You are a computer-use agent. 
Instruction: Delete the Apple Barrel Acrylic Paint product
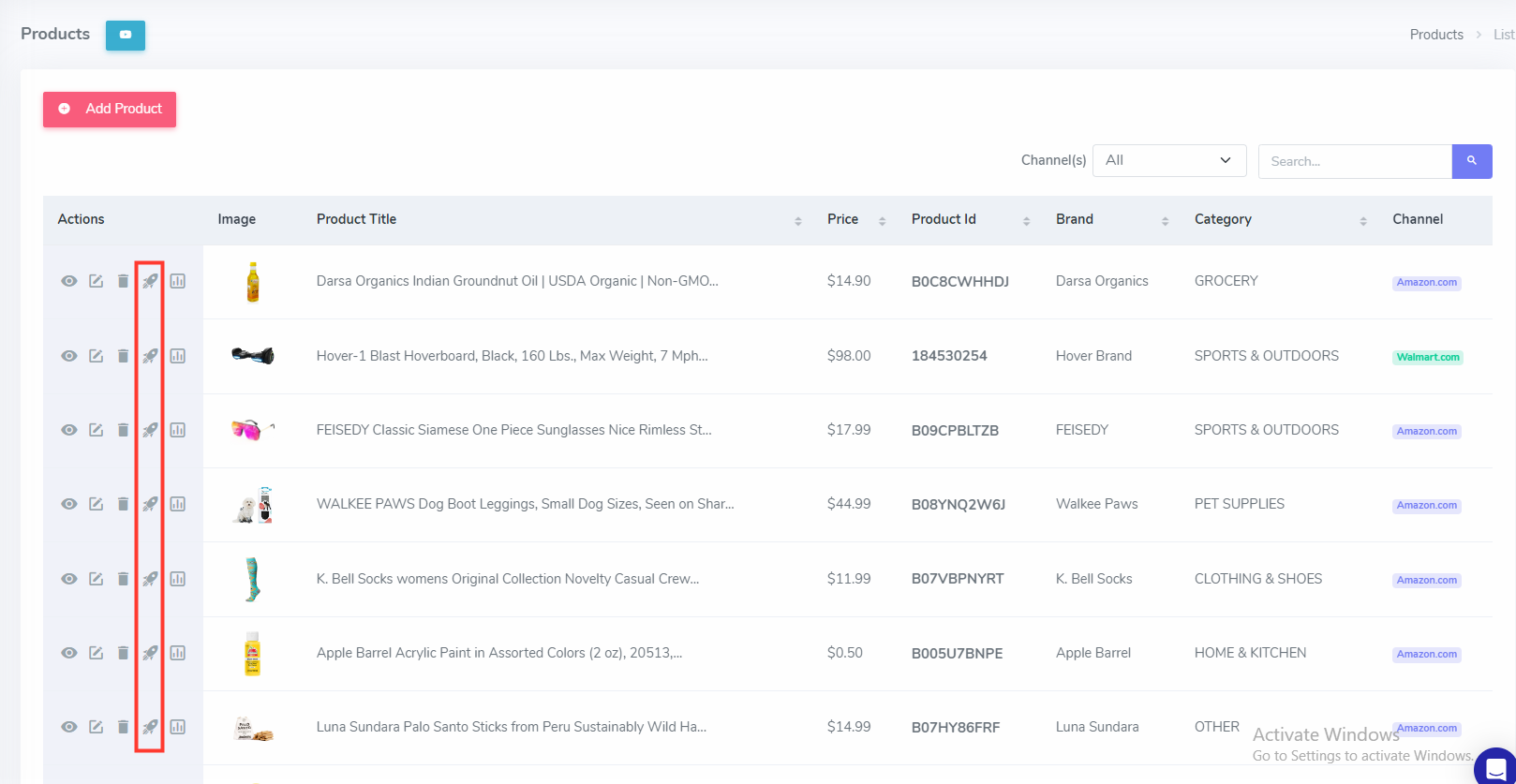point(123,653)
